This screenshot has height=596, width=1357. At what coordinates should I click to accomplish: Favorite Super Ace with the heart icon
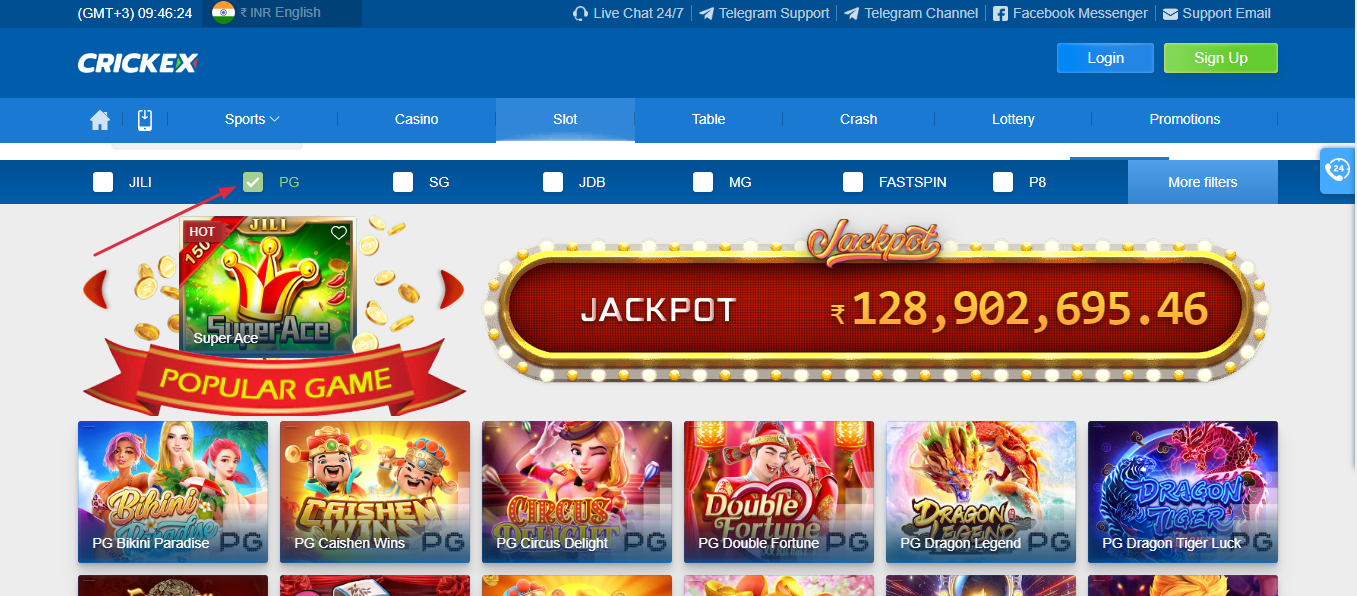[338, 233]
